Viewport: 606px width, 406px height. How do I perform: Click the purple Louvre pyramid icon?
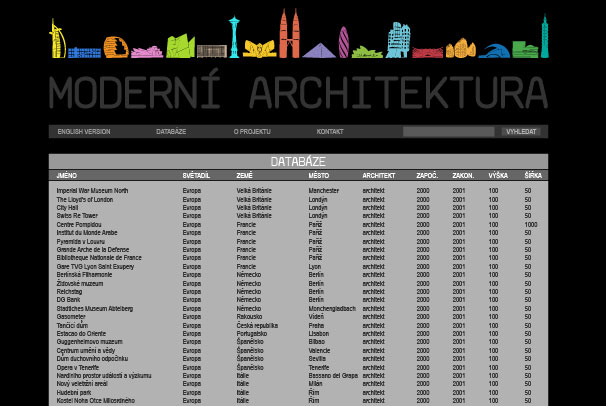(x=318, y=50)
